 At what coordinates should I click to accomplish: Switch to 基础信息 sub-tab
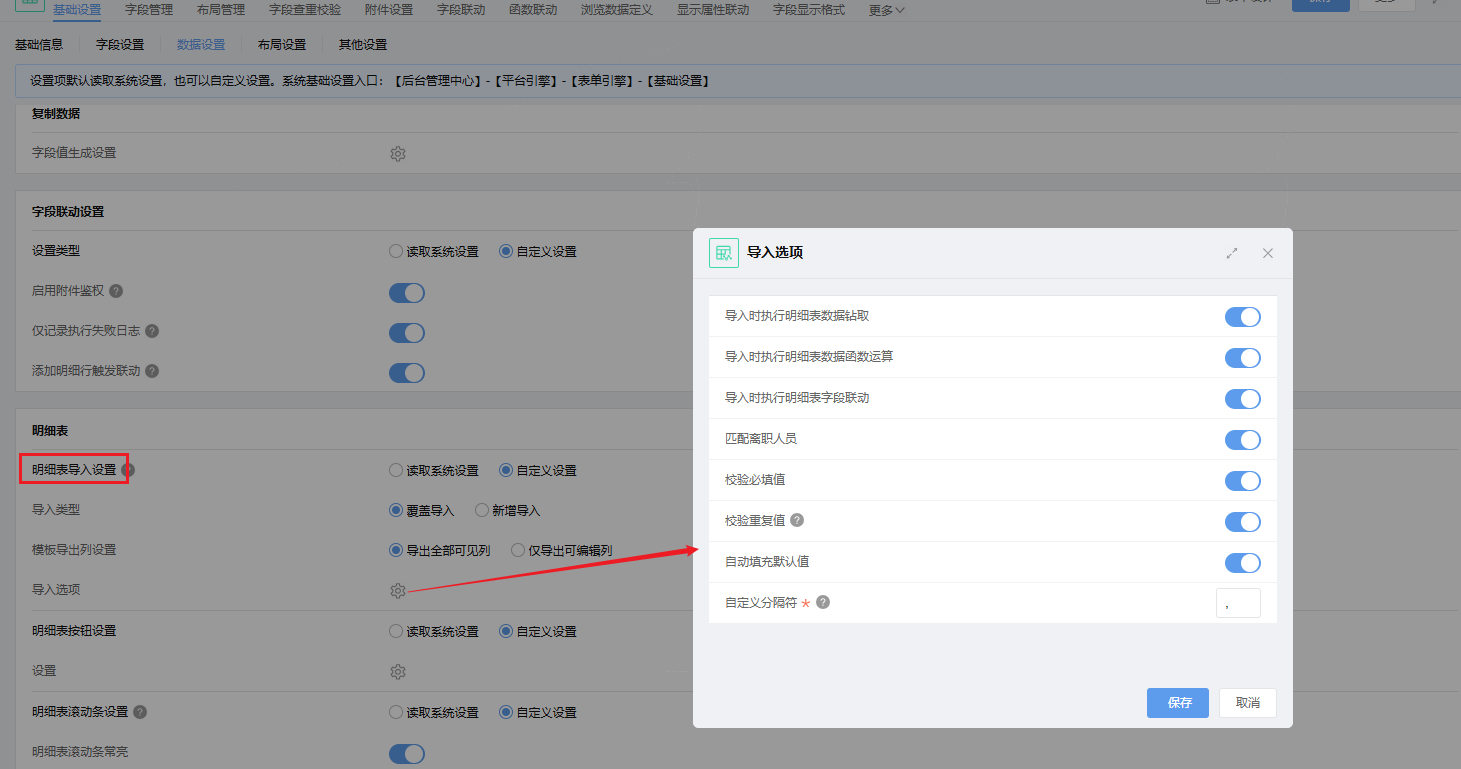point(39,45)
